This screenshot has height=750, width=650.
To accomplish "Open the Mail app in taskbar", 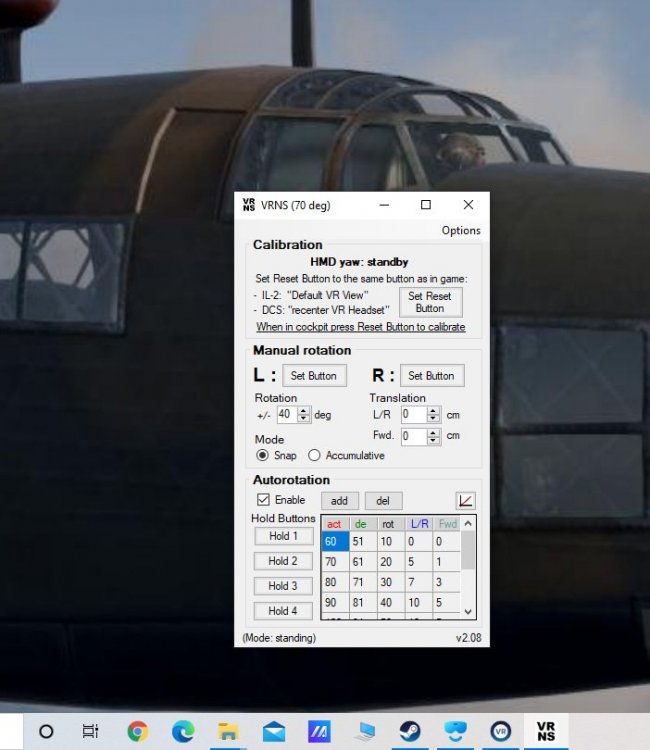I will pos(273,732).
